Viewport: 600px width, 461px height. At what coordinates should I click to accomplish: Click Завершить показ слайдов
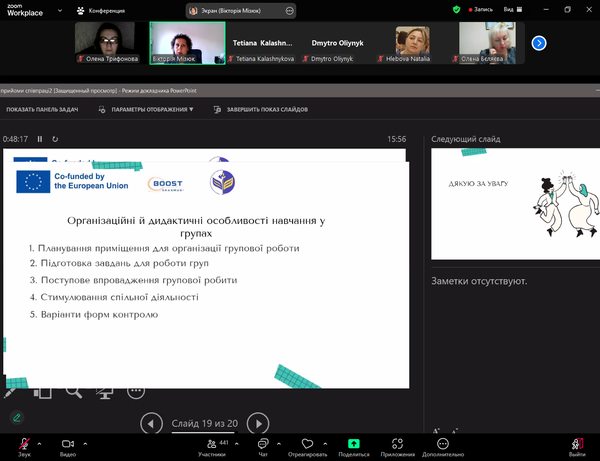(x=262, y=109)
